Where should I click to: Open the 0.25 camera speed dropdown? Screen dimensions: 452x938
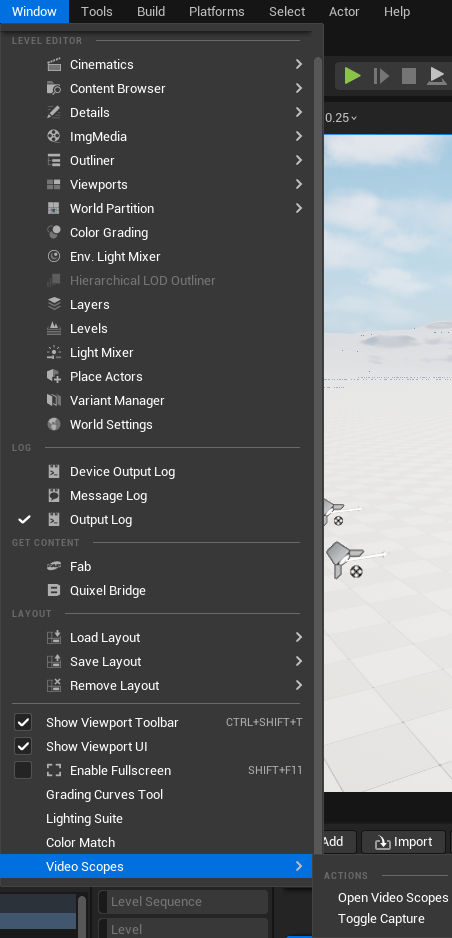[x=341, y=118]
